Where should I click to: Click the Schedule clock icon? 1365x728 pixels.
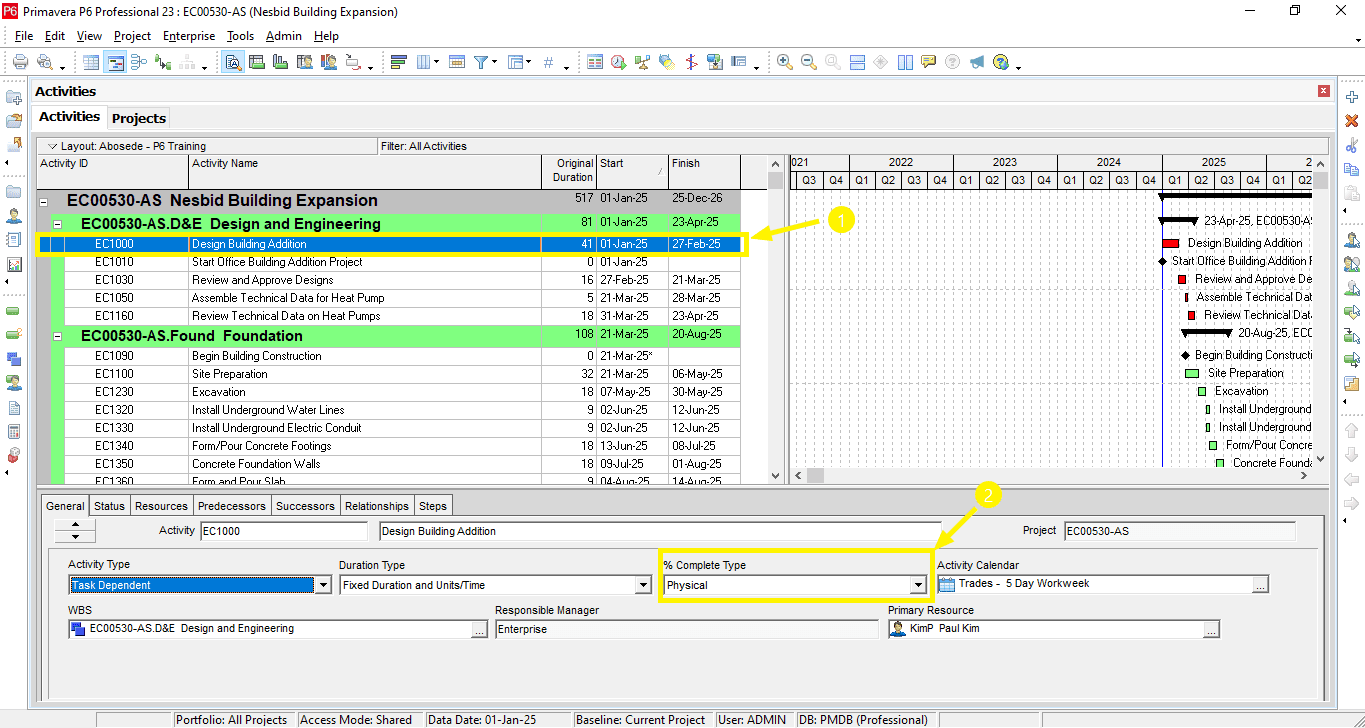(x=619, y=62)
